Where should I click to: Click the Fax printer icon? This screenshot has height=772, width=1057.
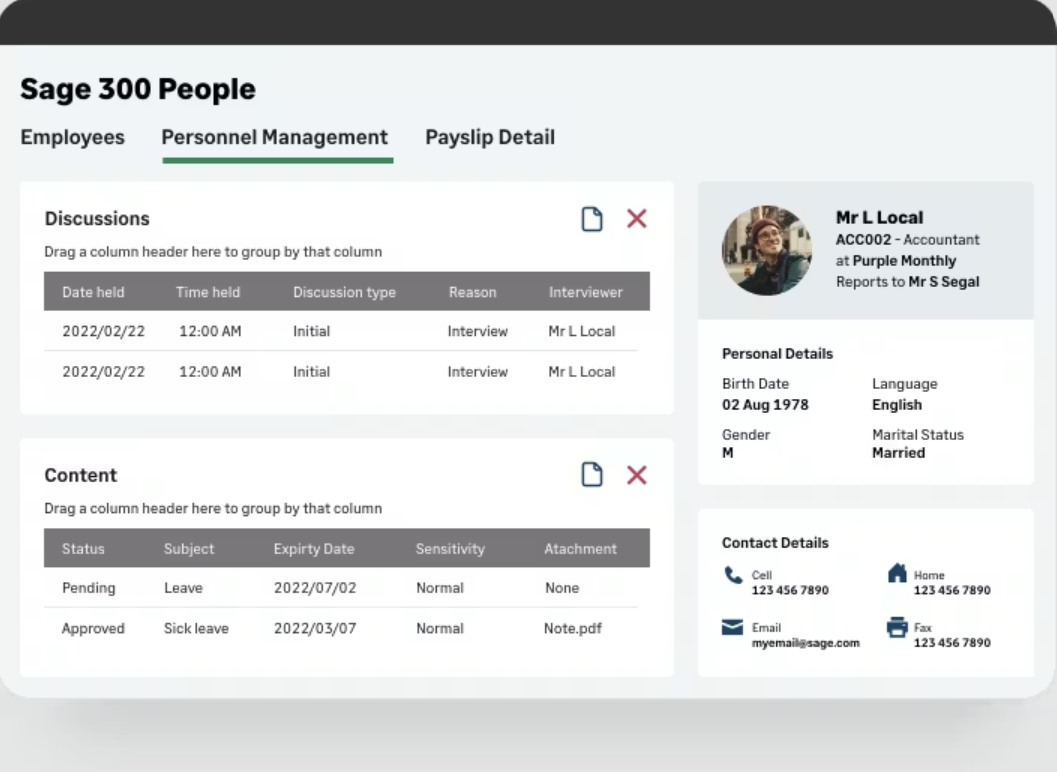click(x=897, y=627)
